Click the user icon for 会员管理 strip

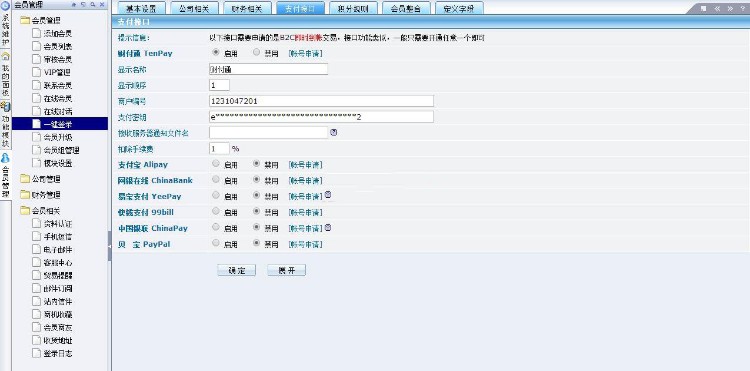[6, 158]
